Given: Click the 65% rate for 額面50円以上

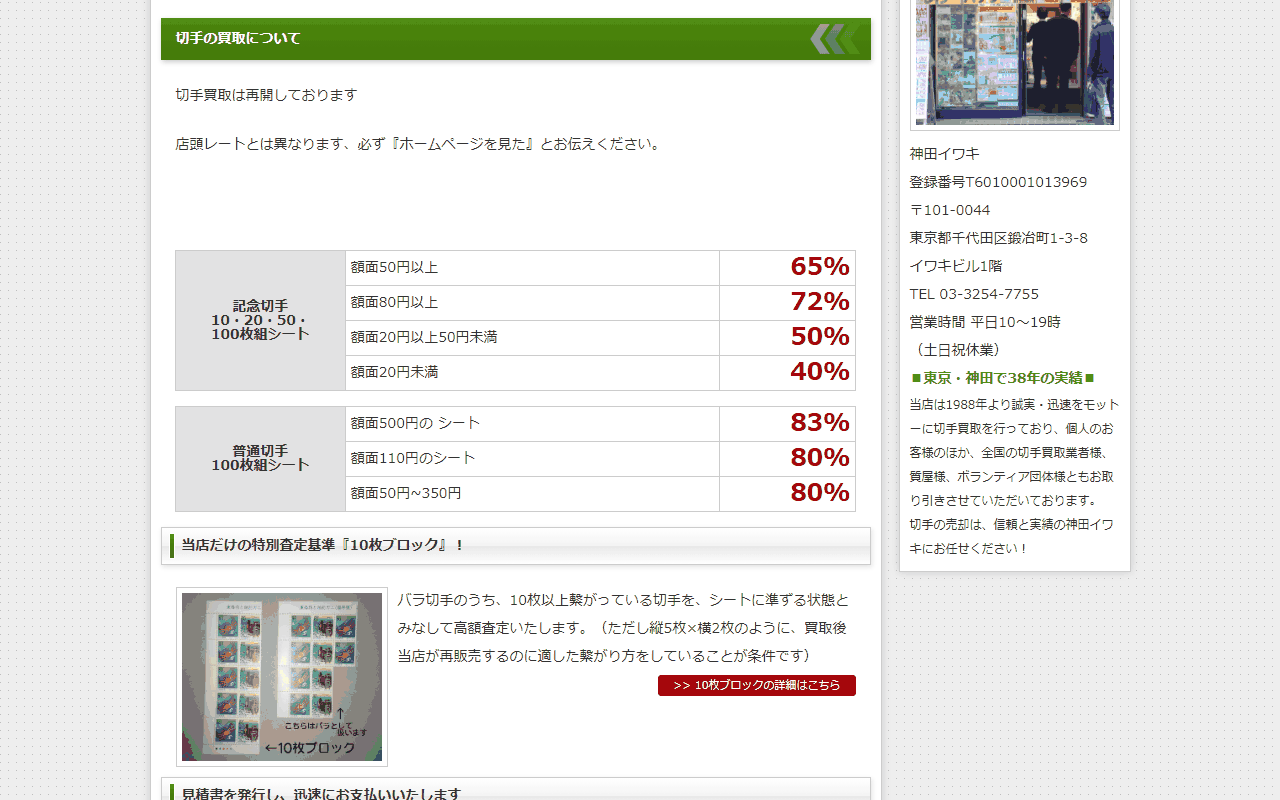Looking at the screenshot, I should pos(820,267).
